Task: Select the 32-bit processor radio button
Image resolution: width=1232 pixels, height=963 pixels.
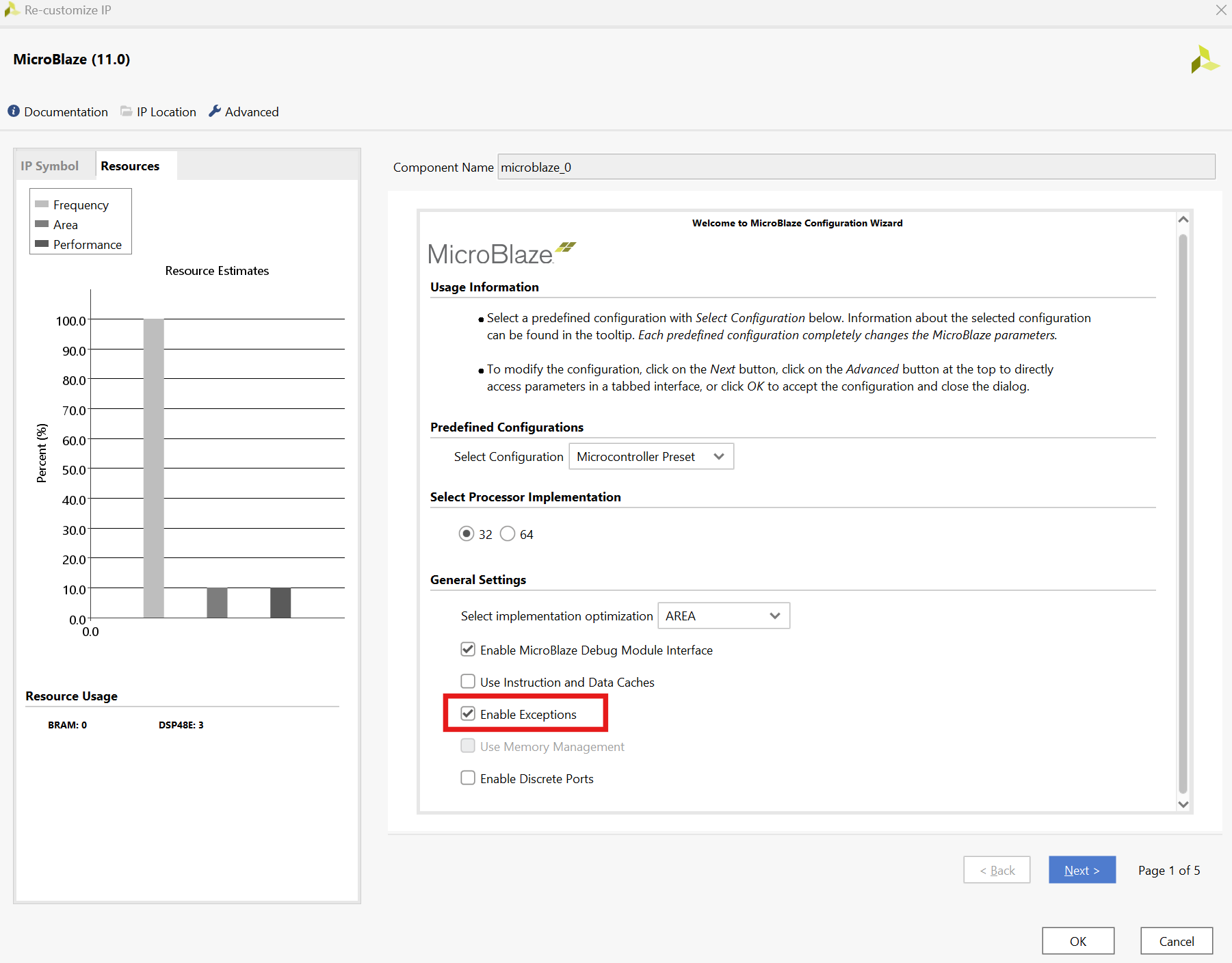Action: (467, 533)
